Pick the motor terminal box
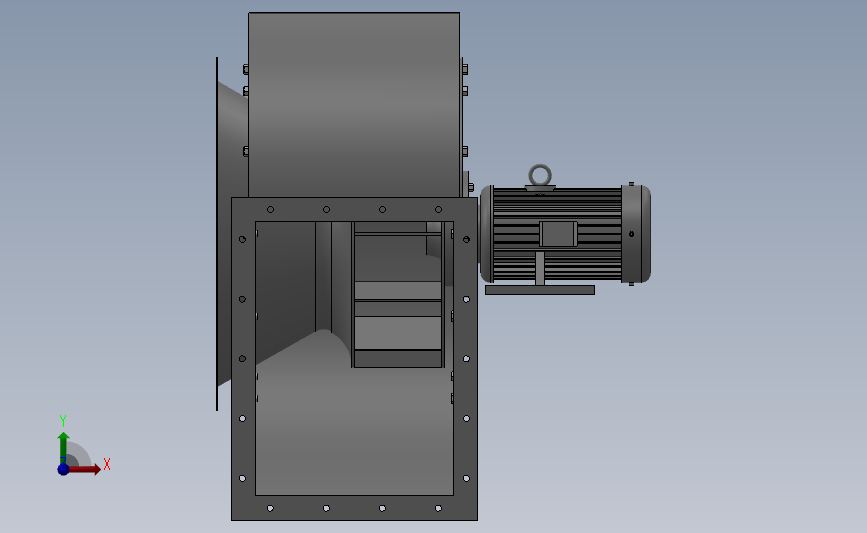The width and height of the screenshot is (867, 533). (558, 234)
